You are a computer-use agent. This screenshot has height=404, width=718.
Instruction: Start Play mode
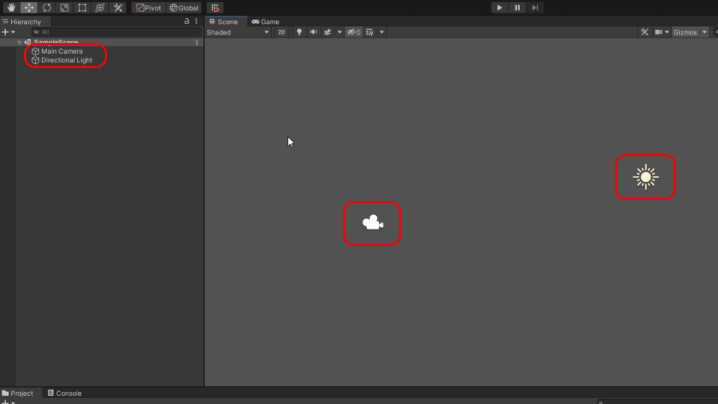coord(500,8)
